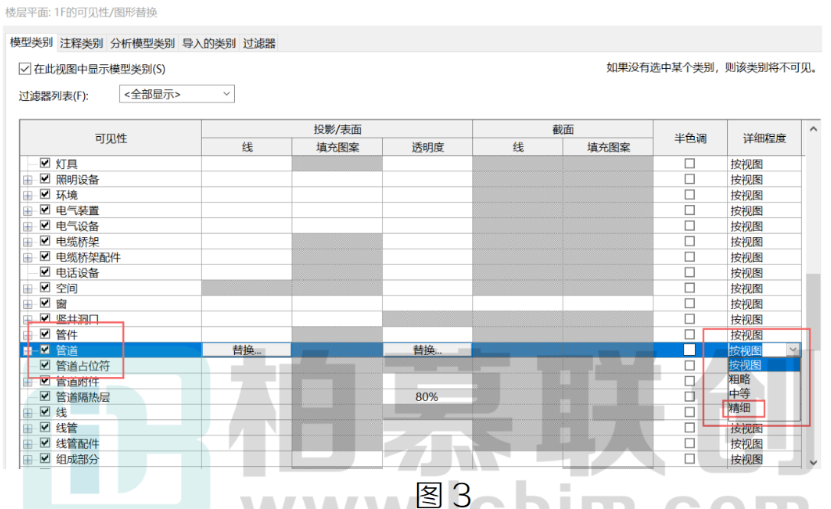Toggle visibility checkbox for 管道隔热层
831x509 pixels.
(45, 396)
